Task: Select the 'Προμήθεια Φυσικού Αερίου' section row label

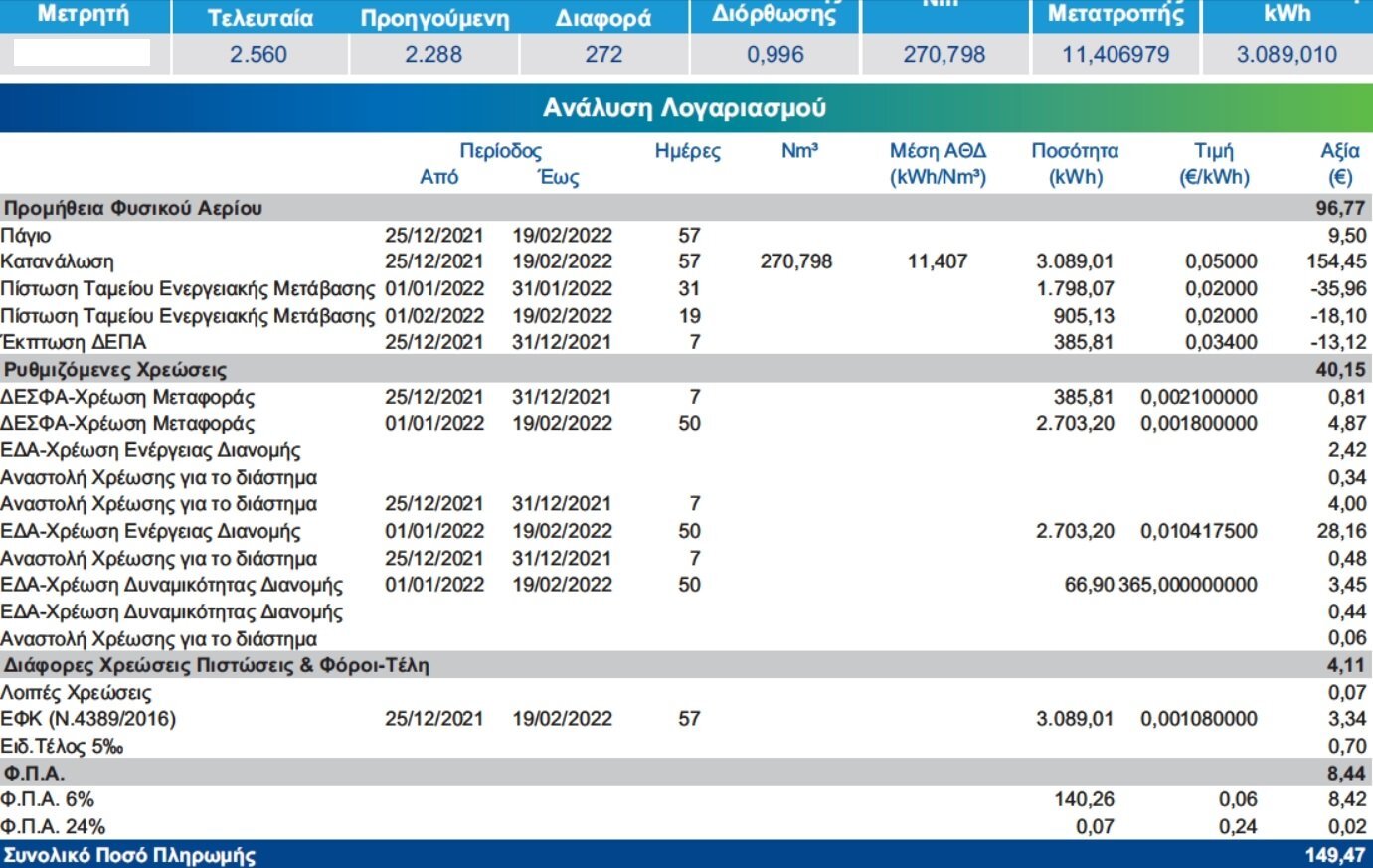Action: tap(133, 208)
